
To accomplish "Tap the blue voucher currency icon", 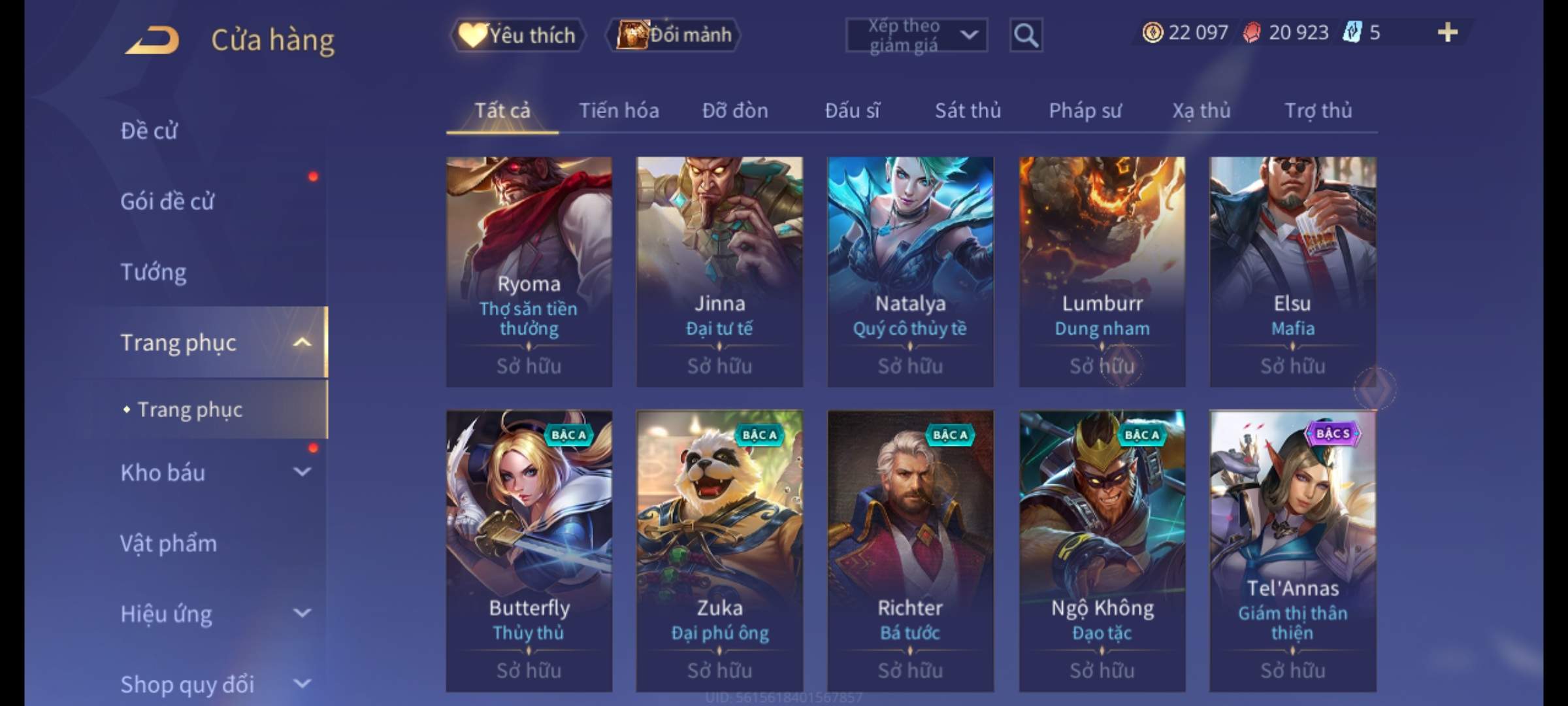I will (x=1352, y=33).
